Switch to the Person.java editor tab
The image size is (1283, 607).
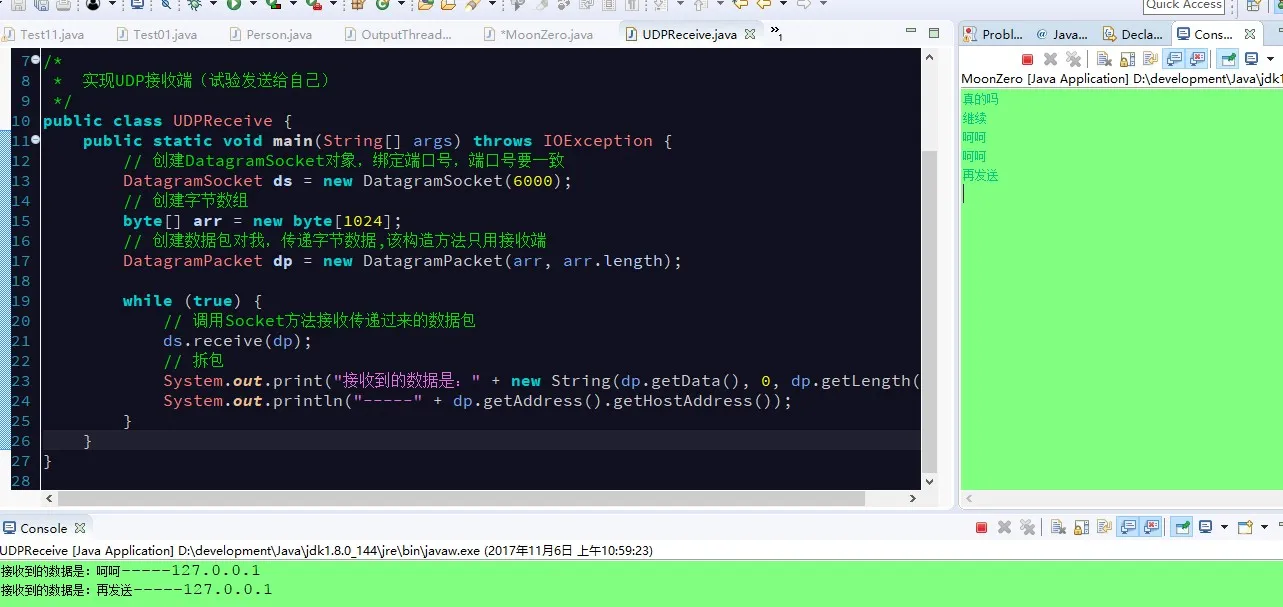pyautogui.click(x=278, y=35)
